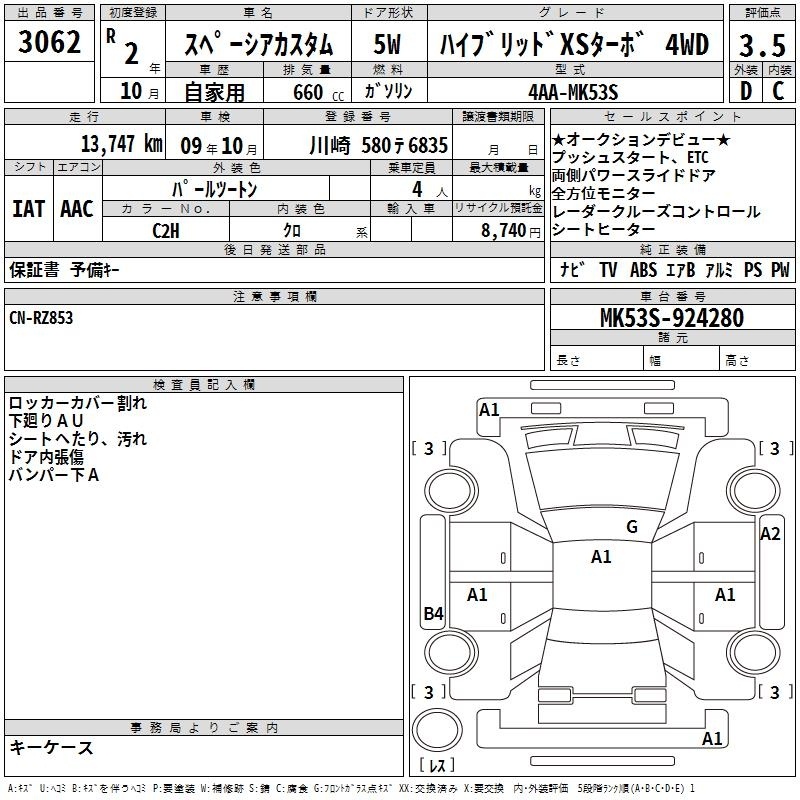Click the IAT shift type cell
Screen dimensions: 800x800
29,208
